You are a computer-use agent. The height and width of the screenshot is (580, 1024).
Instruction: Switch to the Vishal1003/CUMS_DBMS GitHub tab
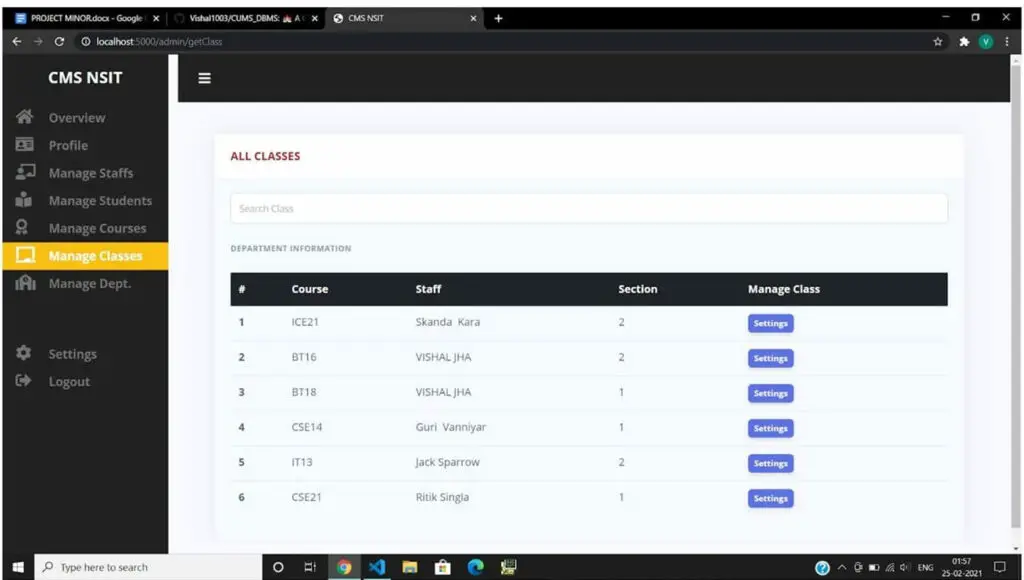pyautogui.click(x=240, y=17)
